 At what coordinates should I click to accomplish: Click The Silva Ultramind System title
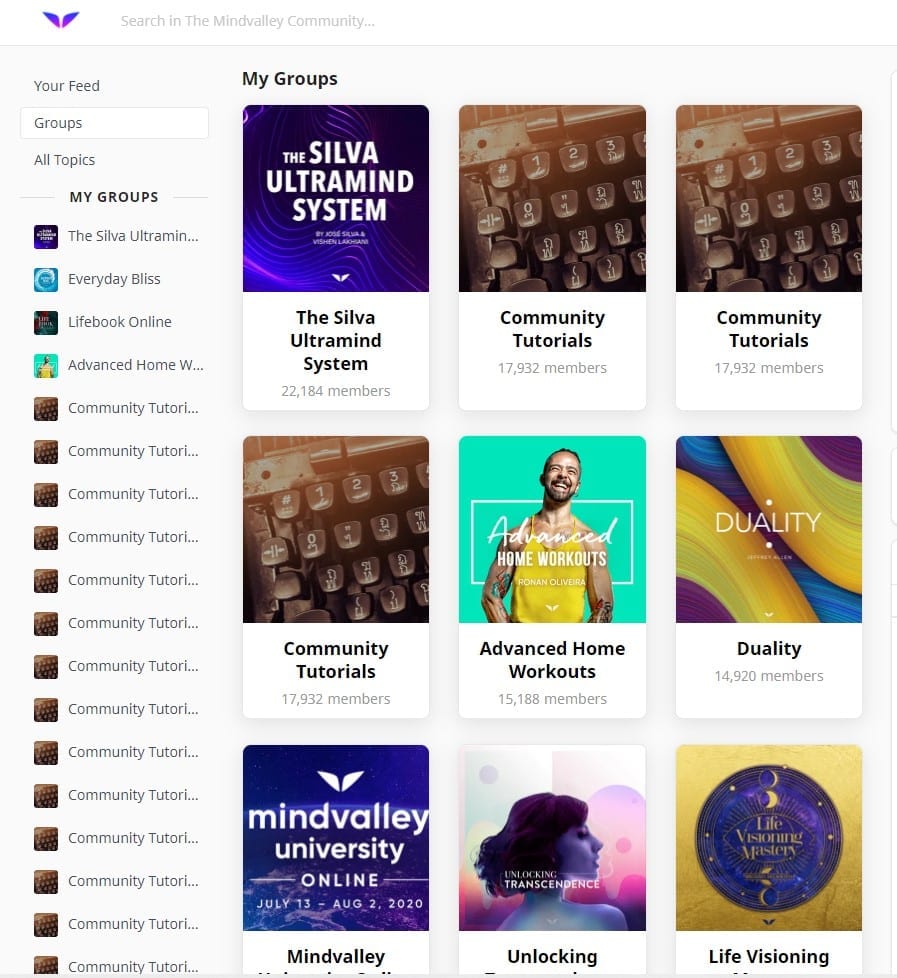(336, 341)
